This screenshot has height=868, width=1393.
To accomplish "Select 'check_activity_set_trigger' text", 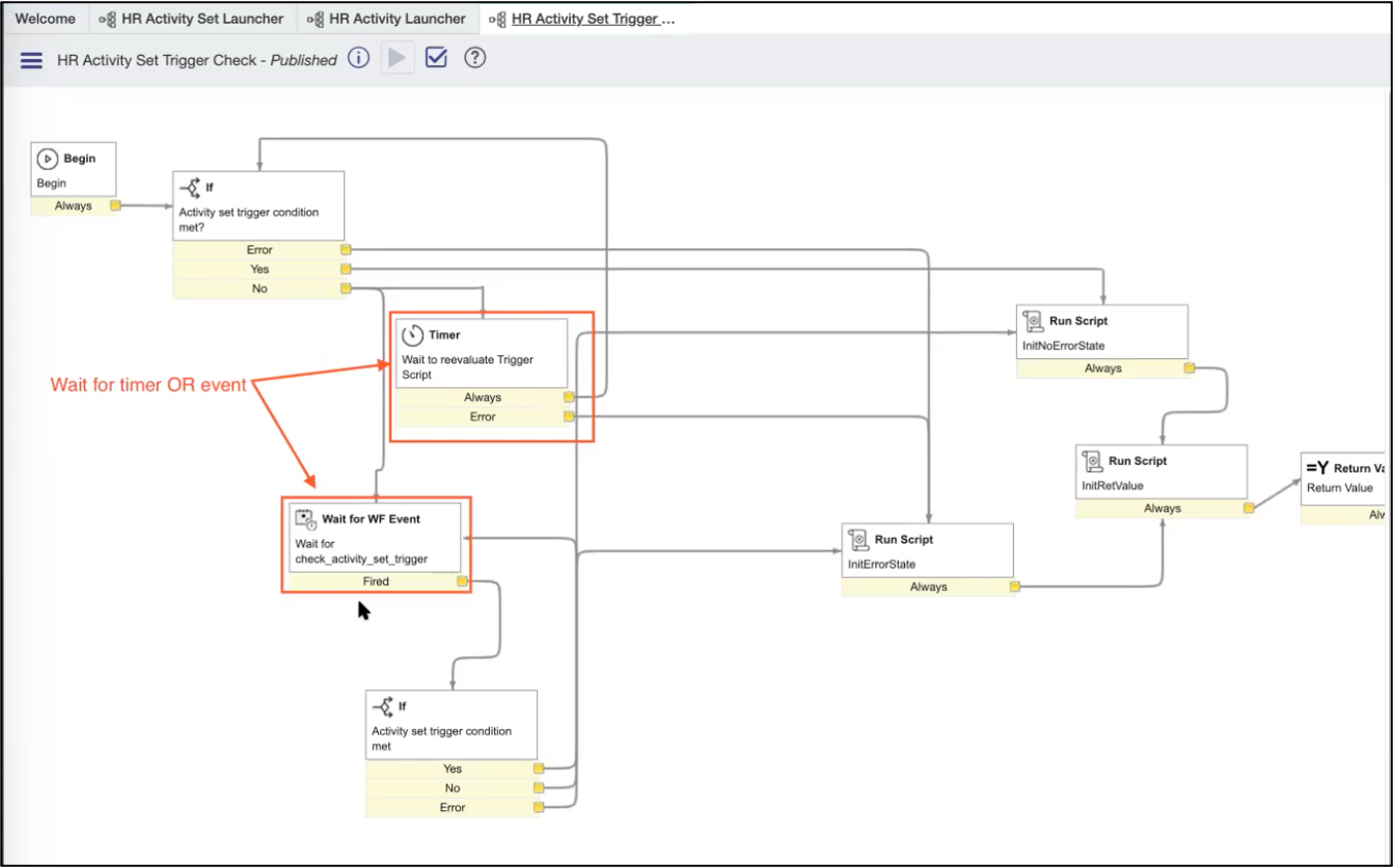I will 361,559.
